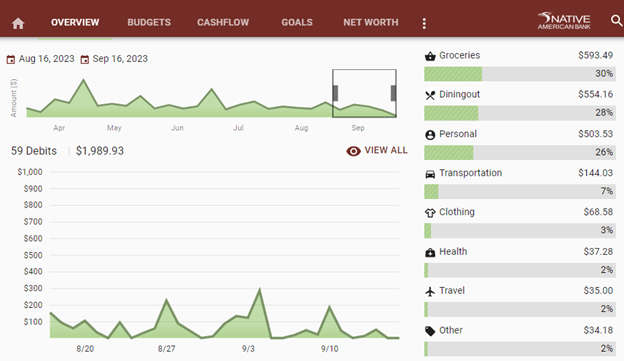Click the Groceries 30% progress bar
Image resolution: width=624 pixels, height=361 pixels.
point(520,74)
